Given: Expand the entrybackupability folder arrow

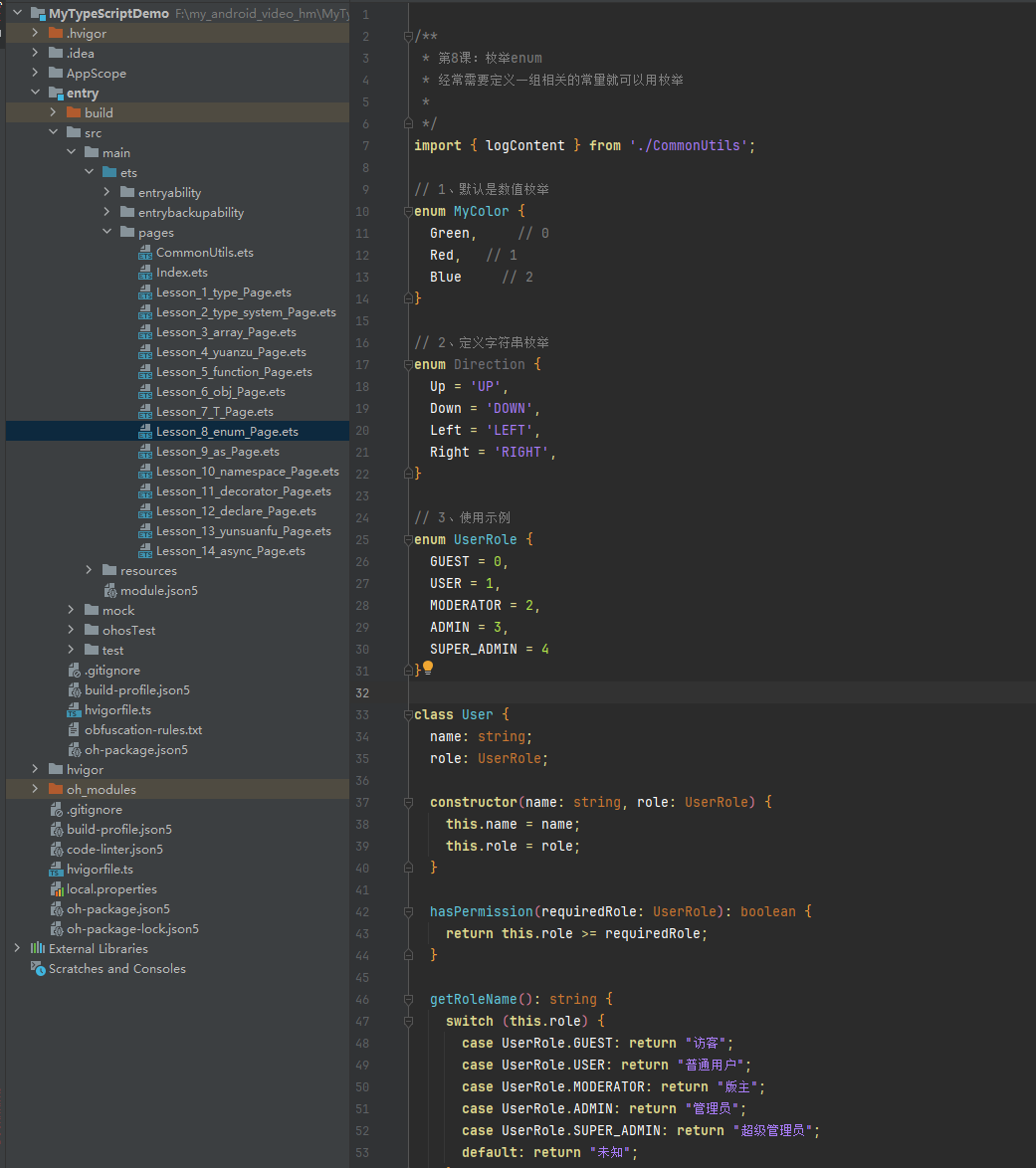Looking at the screenshot, I should 107,212.
